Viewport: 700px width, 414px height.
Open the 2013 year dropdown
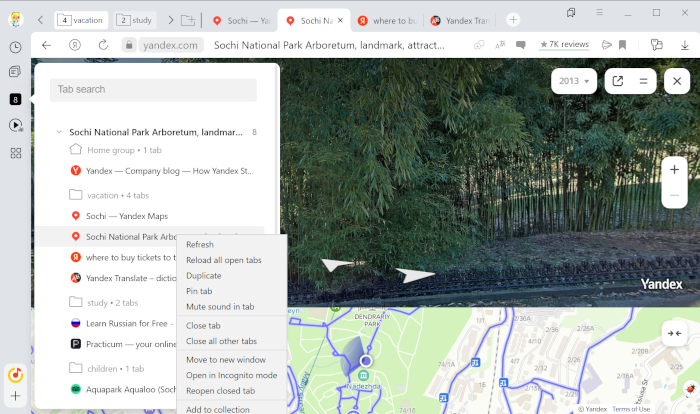574,81
